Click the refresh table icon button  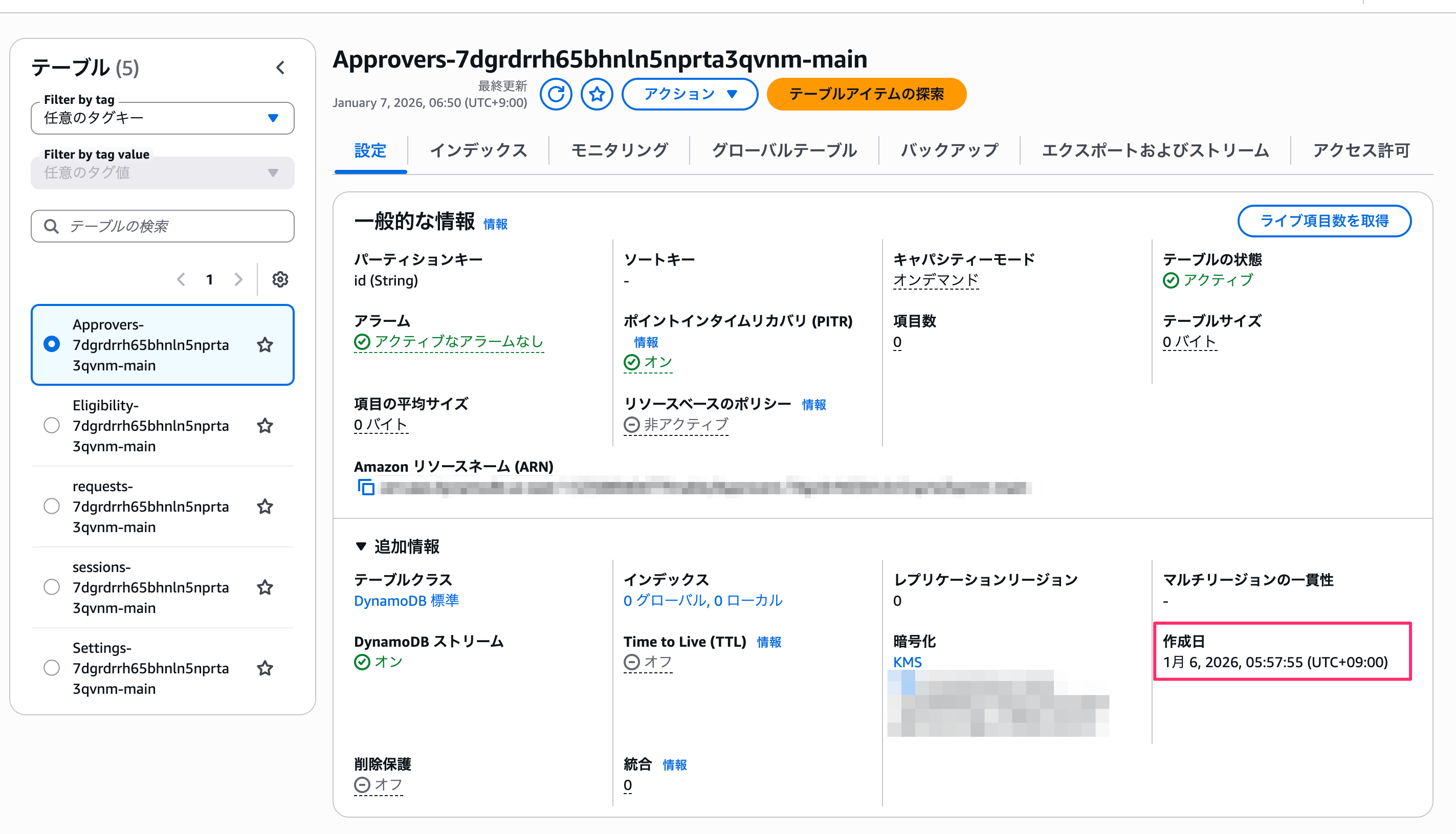[x=556, y=94]
